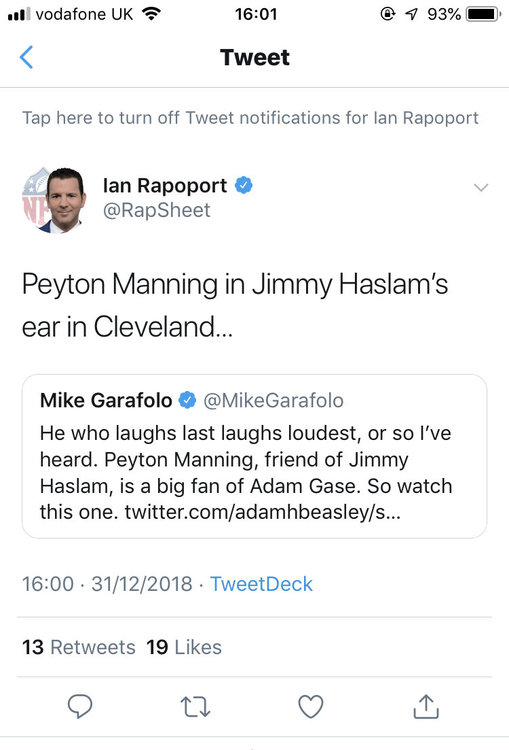Open the @RapSheet handle
This screenshot has width=509, height=750.
(x=157, y=210)
